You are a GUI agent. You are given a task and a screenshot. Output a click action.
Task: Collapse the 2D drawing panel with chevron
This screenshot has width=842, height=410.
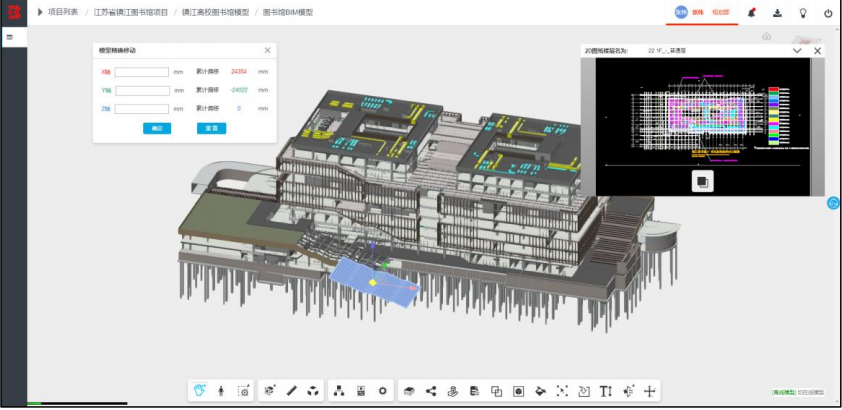(797, 50)
